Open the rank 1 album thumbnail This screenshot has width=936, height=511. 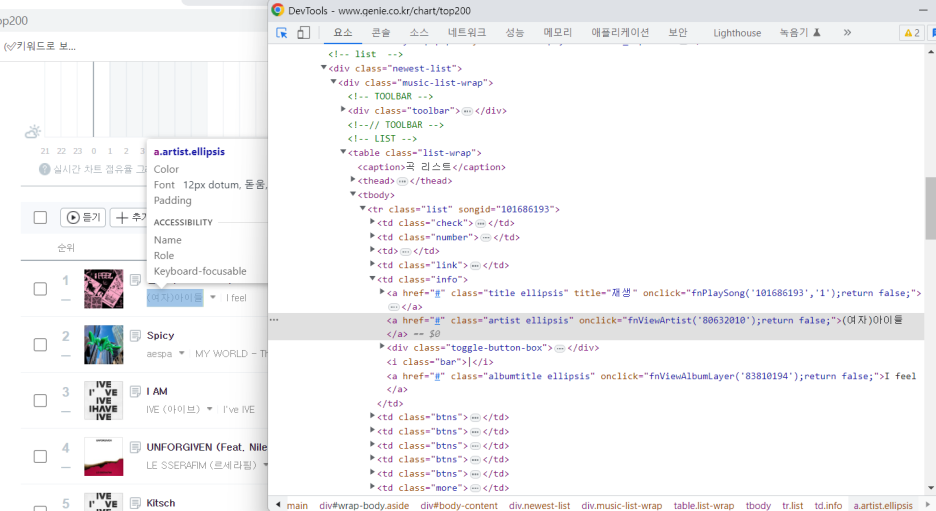pos(103,289)
